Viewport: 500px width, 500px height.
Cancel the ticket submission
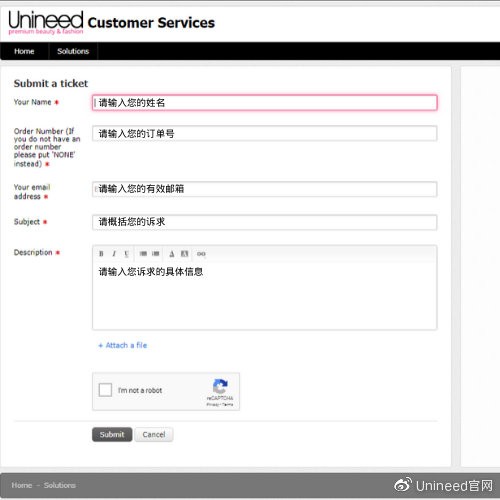pyautogui.click(x=154, y=434)
